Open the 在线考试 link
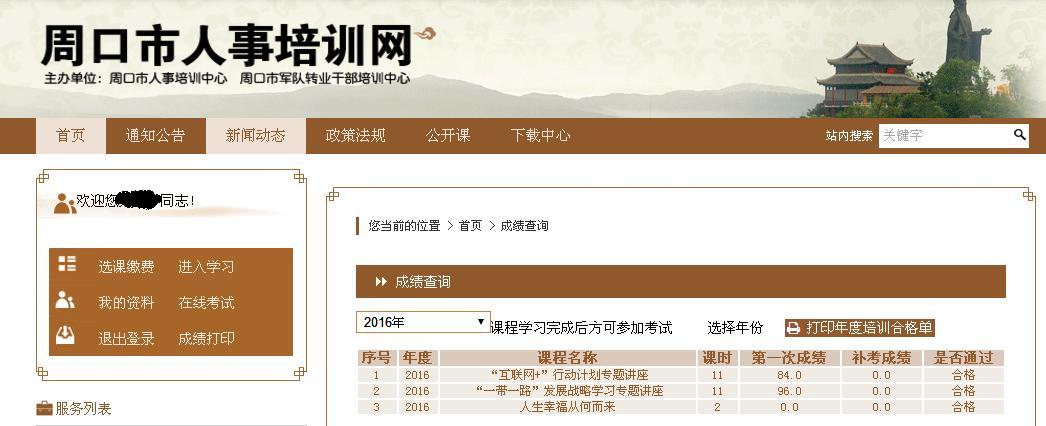The width and height of the screenshot is (1046, 426). tap(206, 303)
